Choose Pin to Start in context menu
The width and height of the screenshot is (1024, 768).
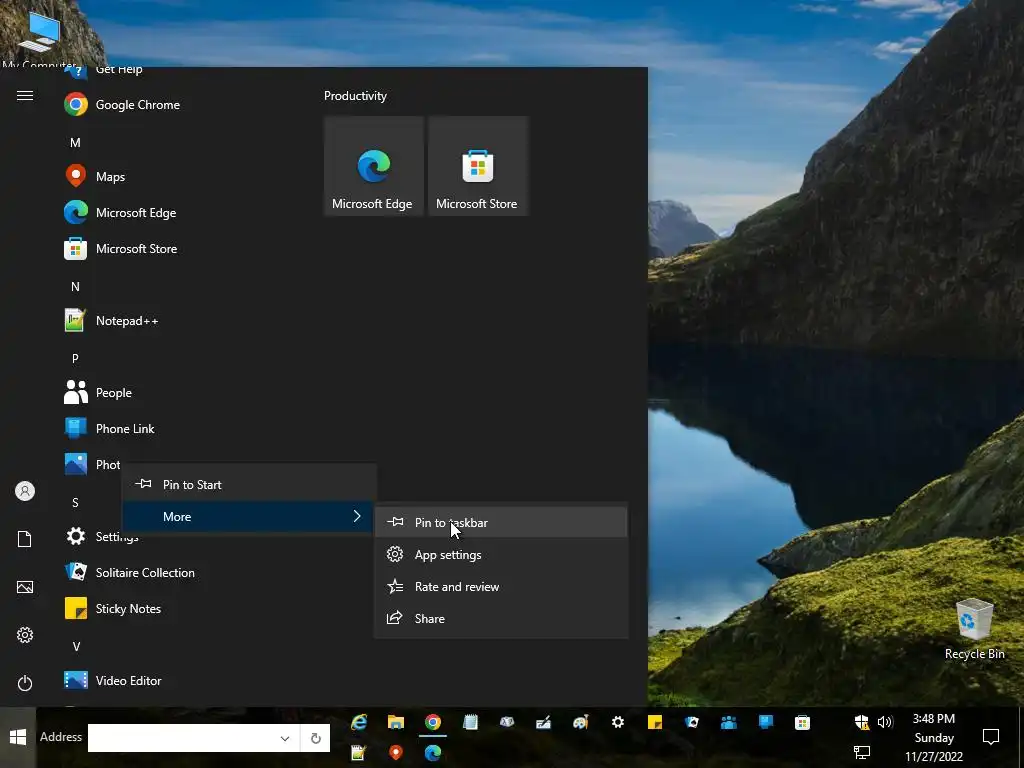(249, 485)
